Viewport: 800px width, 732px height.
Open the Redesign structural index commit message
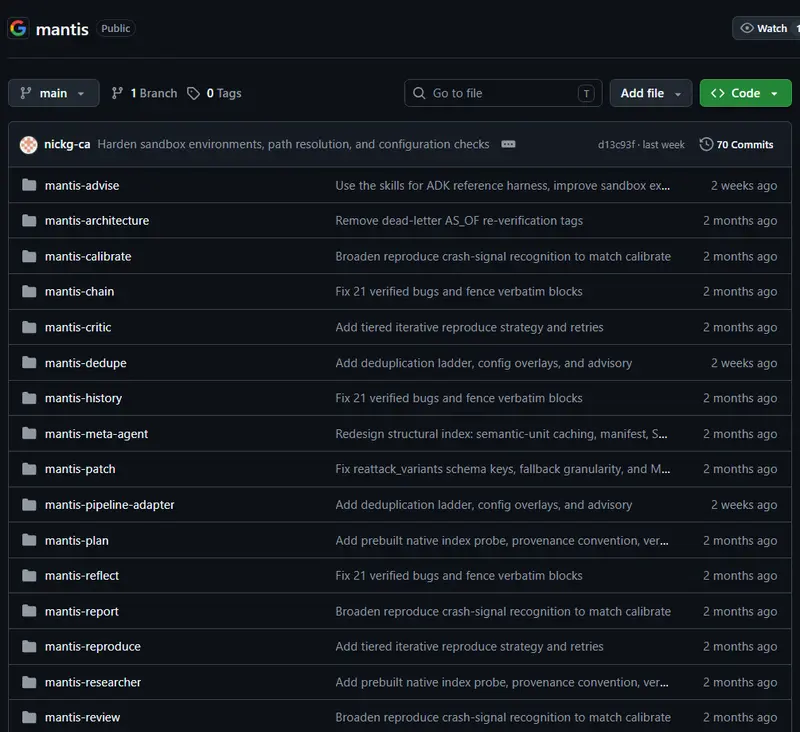pos(501,434)
